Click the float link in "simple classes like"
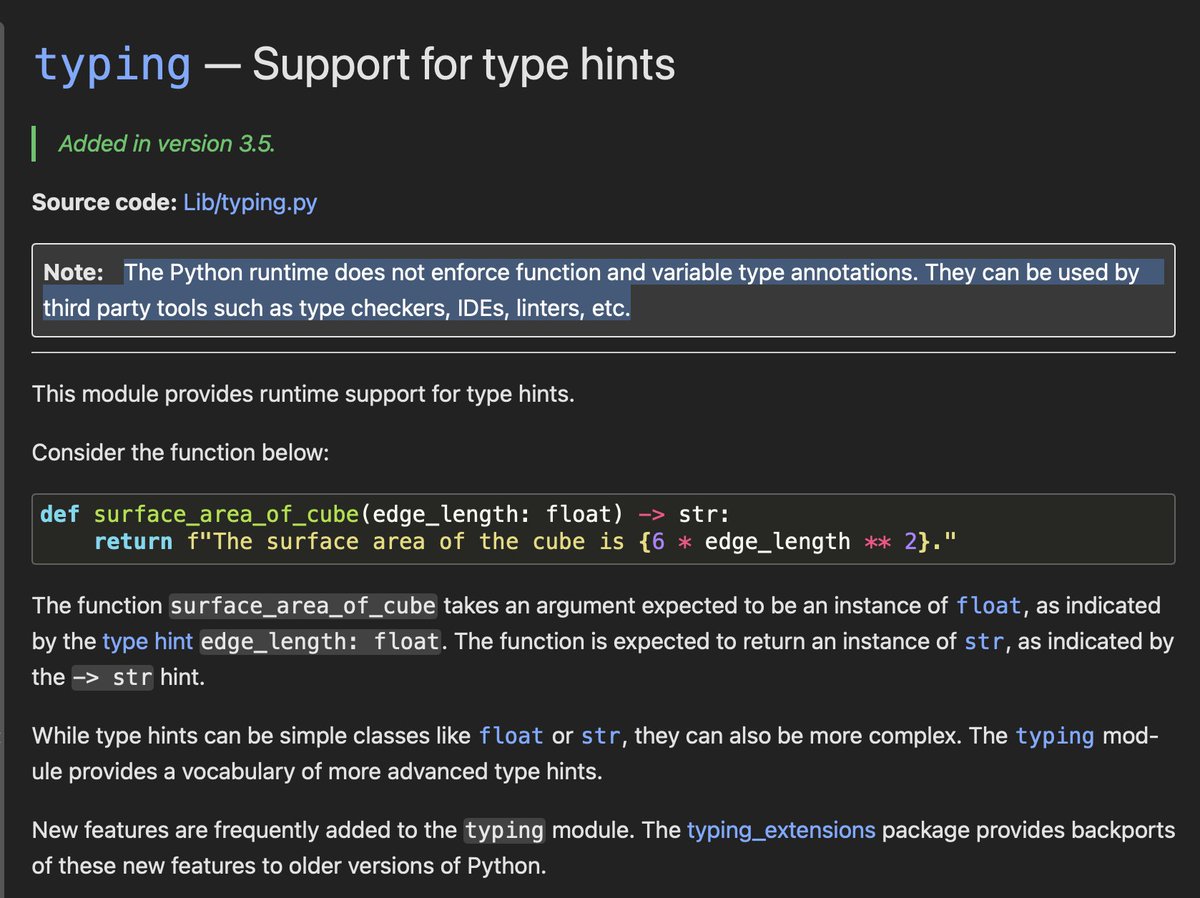The height and width of the screenshot is (898, 1200). click(511, 736)
